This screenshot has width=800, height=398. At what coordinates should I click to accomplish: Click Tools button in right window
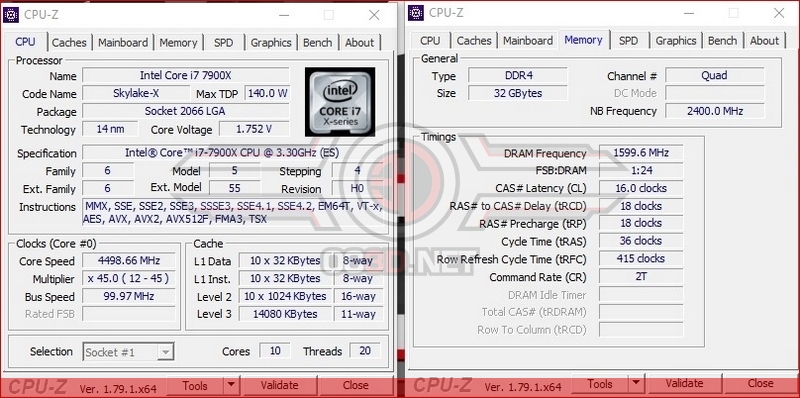tap(600, 384)
